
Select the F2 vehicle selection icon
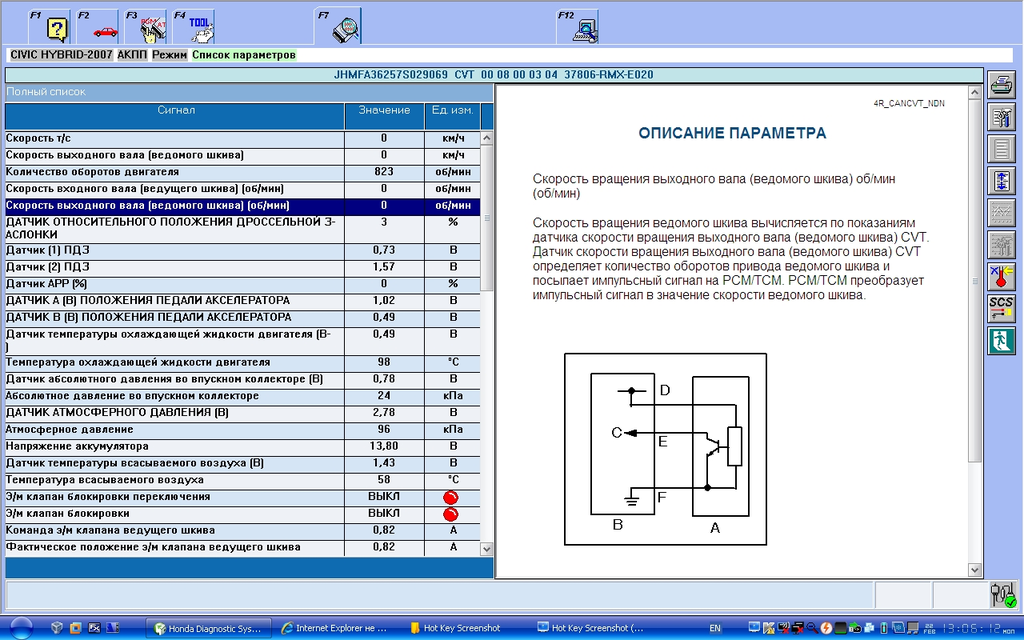pyautogui.click(x=98, y=27)
